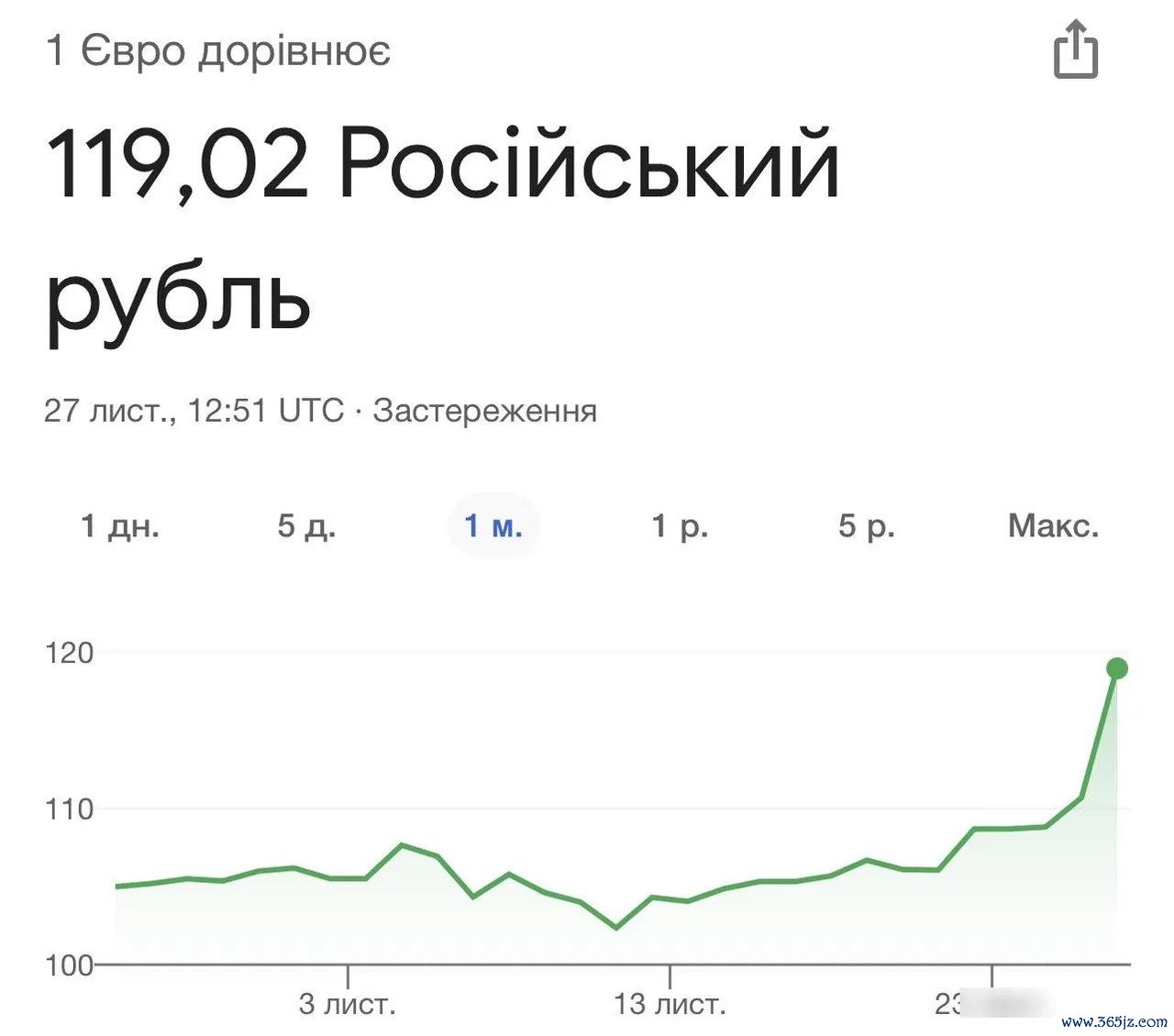Image resolution: width=1174 pixels, height=1036 pixels.
Task: Open the Застереження disclaimer link
Action: [485, 410]
